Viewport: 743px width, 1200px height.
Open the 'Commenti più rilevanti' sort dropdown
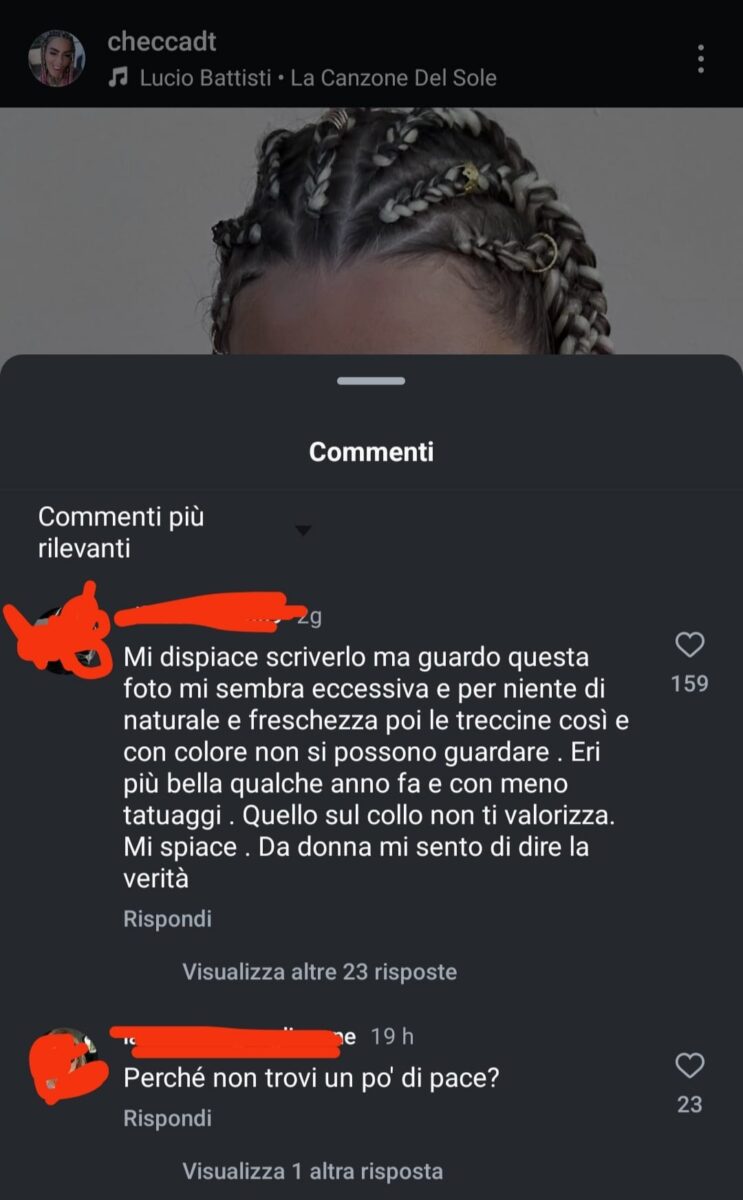click(175, 532)
